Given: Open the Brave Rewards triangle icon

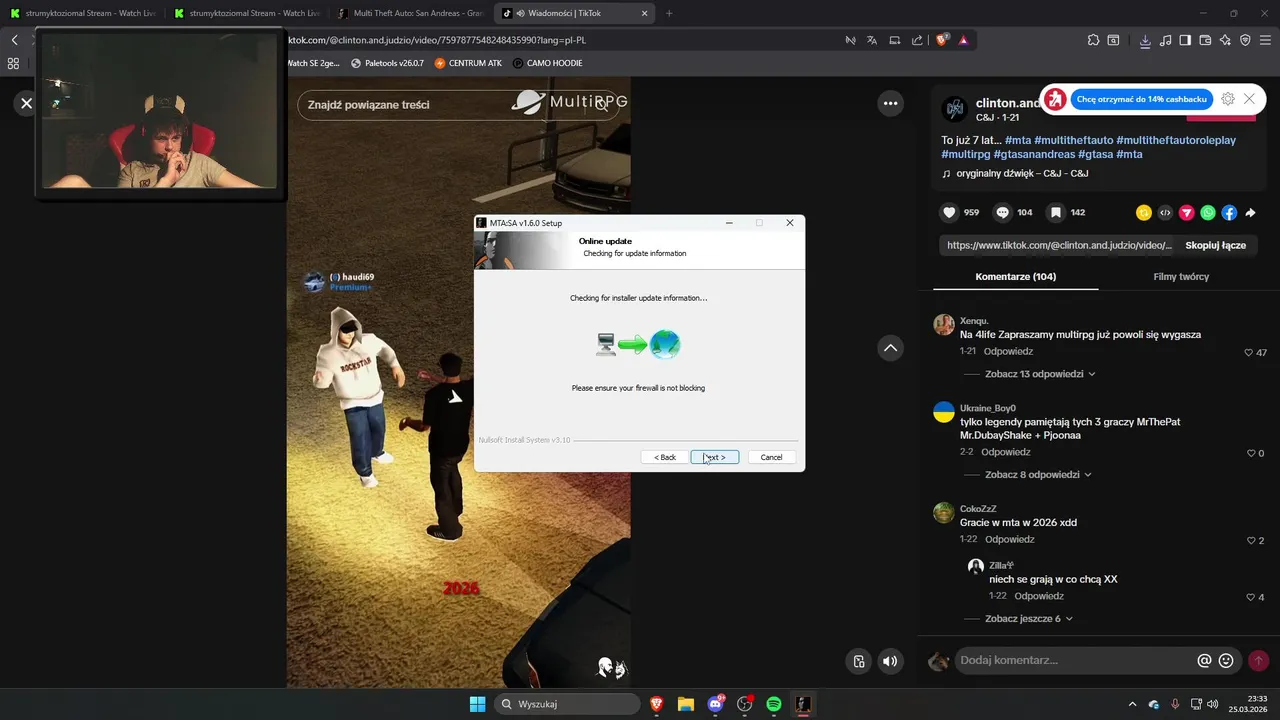Looking at the screenshot, I should pyautogui.click(x=964, y=40).
